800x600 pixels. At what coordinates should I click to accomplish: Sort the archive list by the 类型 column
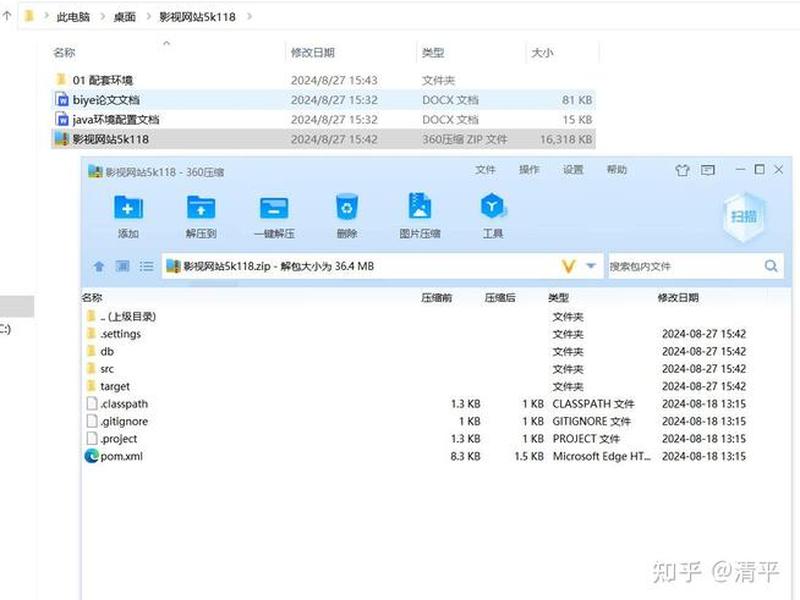point(559,297)
